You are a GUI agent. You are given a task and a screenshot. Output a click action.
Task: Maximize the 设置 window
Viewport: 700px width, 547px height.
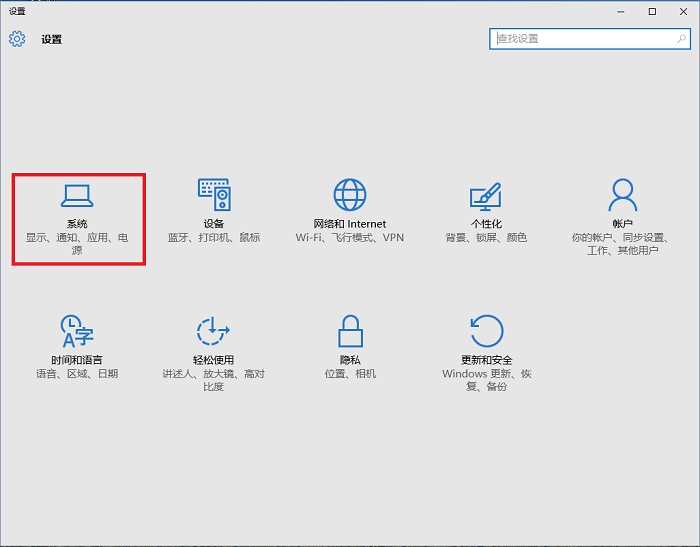(652, 11)
